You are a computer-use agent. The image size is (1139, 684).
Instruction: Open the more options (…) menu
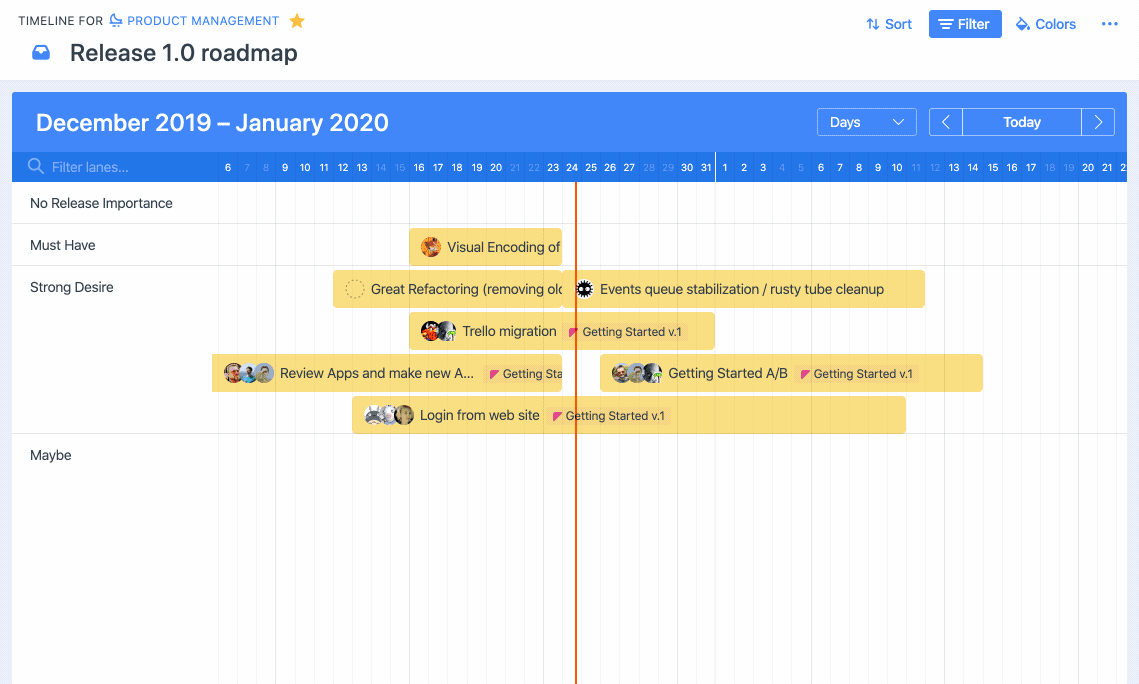point(1110,23)
